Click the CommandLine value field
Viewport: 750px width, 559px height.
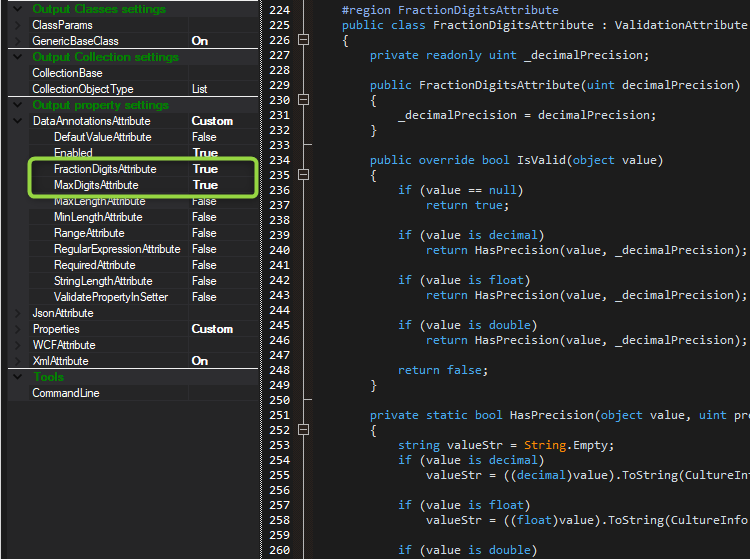223,393
